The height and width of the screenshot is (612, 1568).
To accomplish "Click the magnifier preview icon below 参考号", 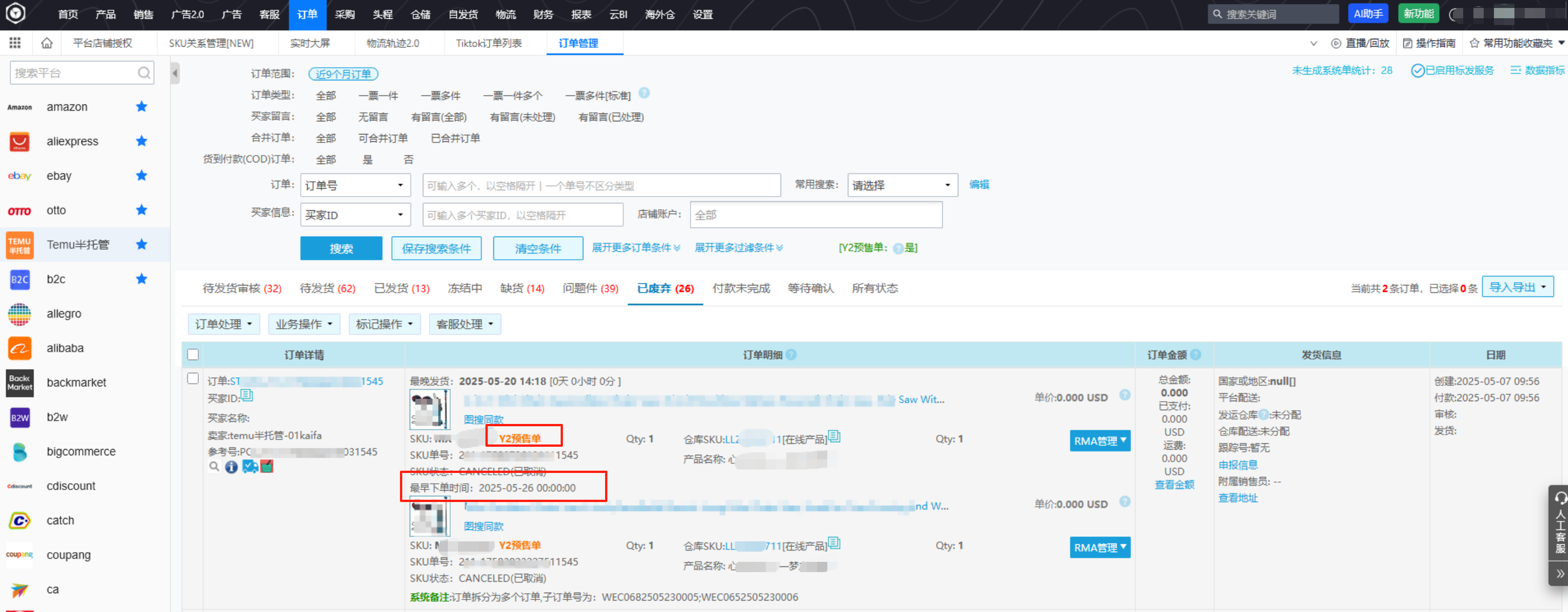I will tap(214, 468).
